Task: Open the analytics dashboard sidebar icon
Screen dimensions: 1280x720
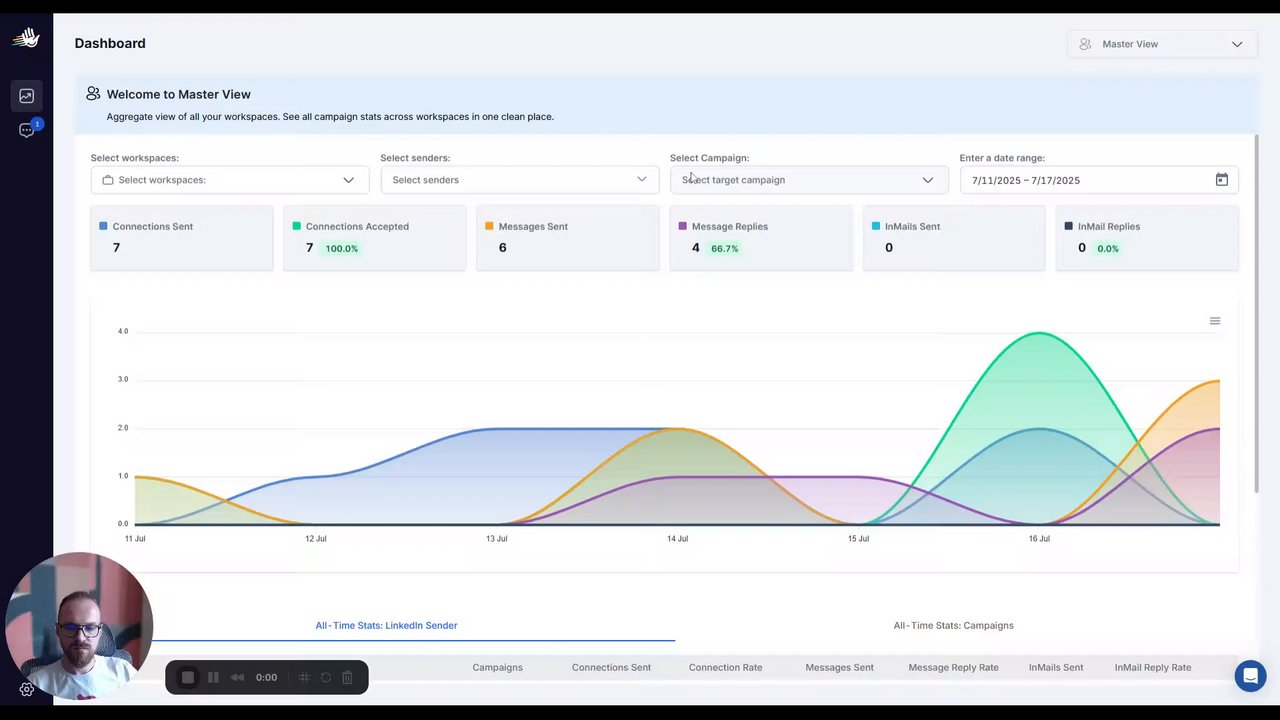Action: click(x=26, y=96)
